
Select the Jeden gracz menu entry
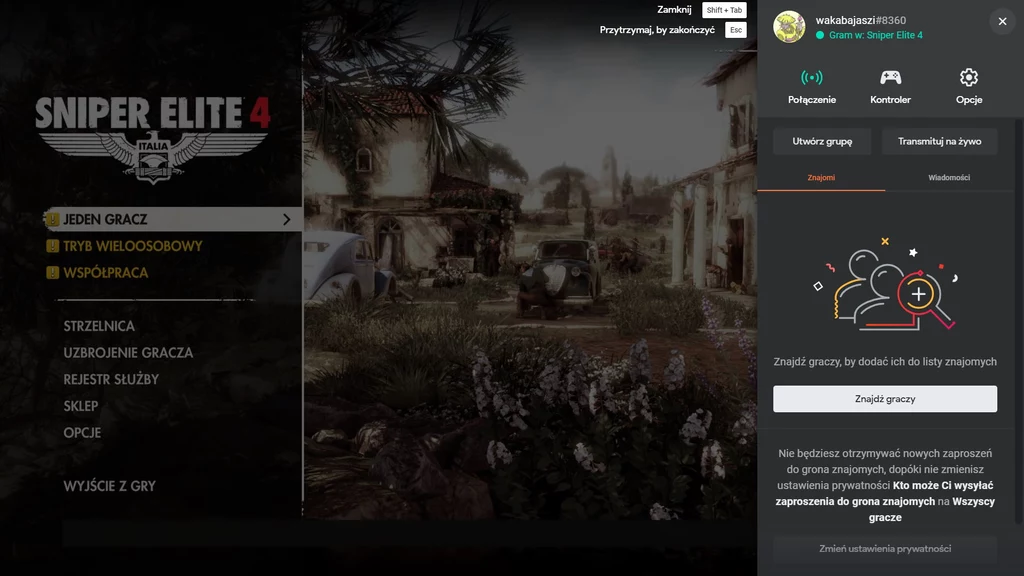[x=173, y=219]
